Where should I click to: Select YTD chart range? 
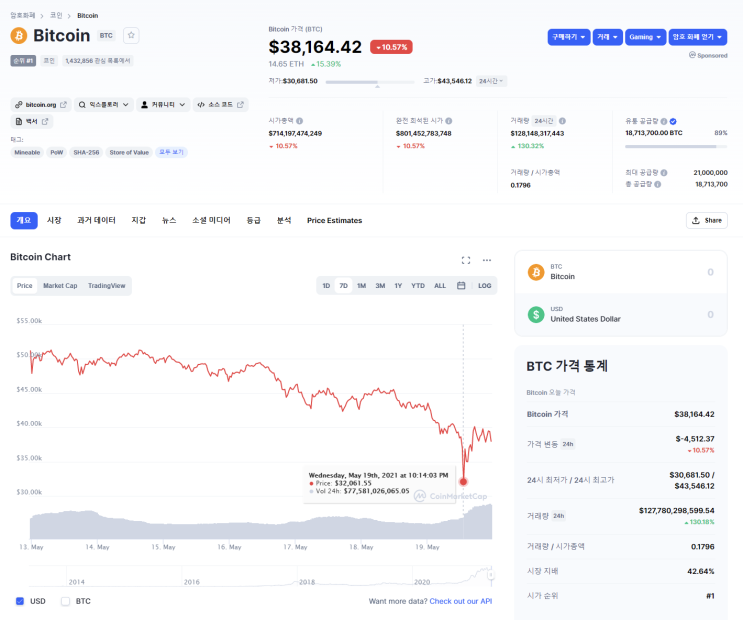point(418,285)
